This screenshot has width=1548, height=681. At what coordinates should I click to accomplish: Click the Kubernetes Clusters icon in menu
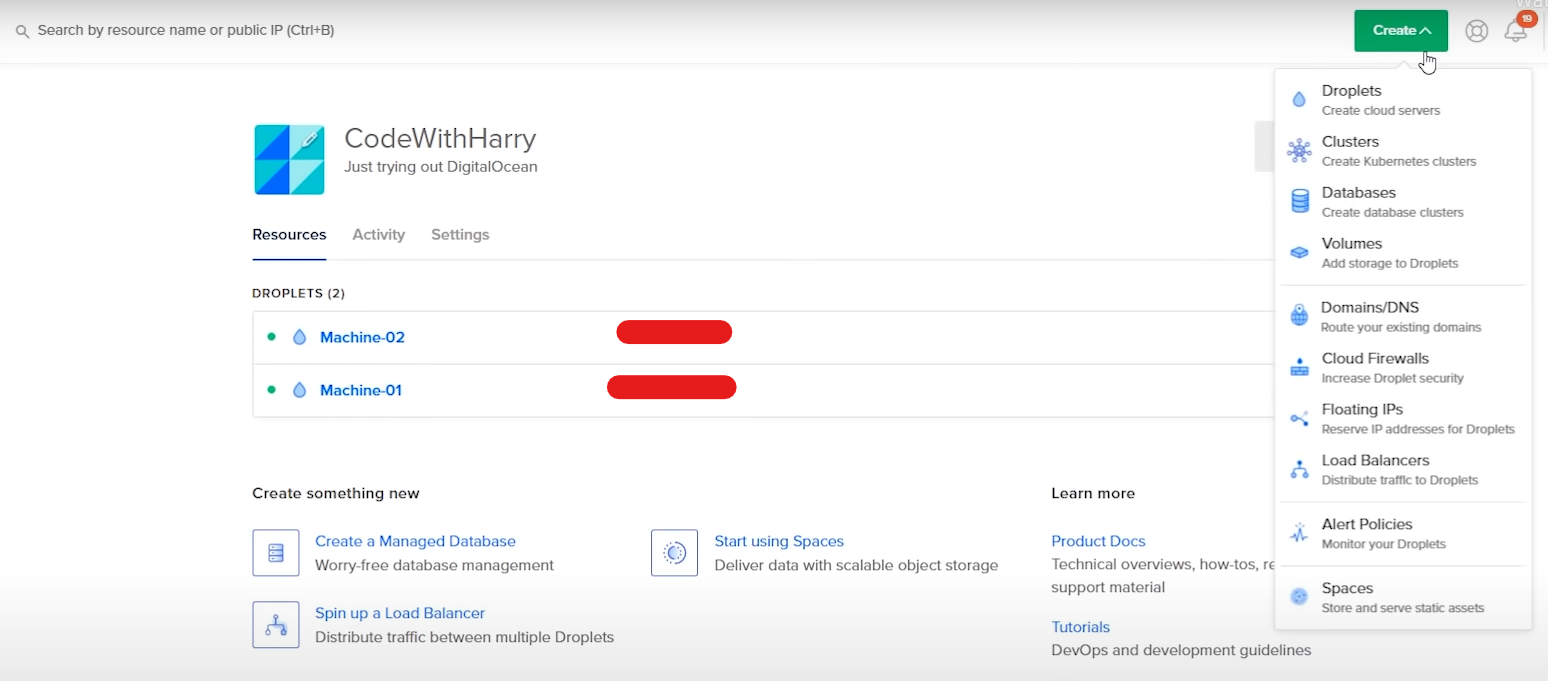click(x=1299, y=151)
